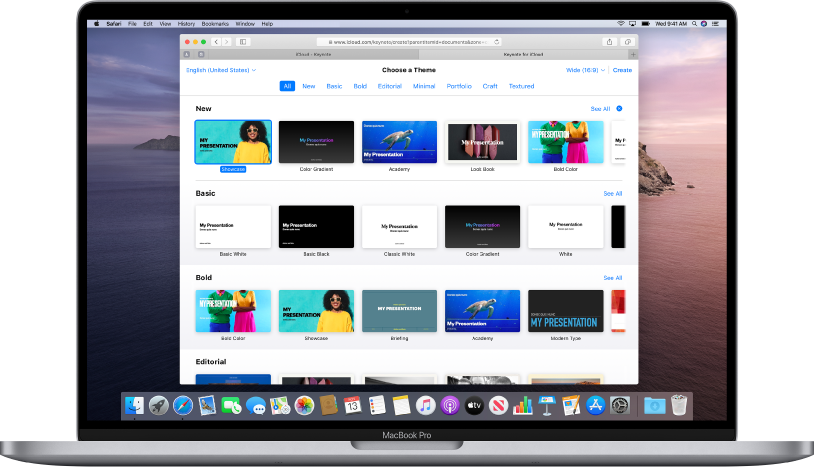Click the arrow beside New See All
Viewport: 814px width, 468px height.
pyautogui.click(x=619, y=108)
